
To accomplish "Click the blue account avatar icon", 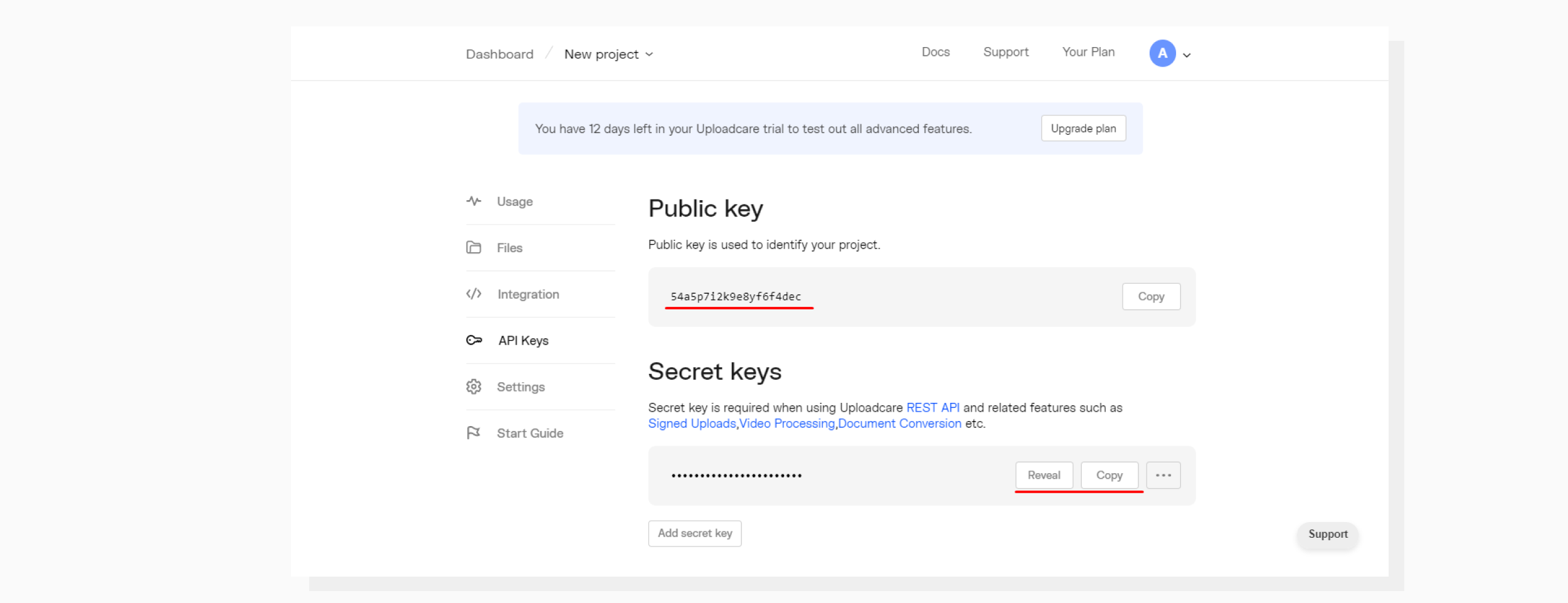I will click(1162, 53).
